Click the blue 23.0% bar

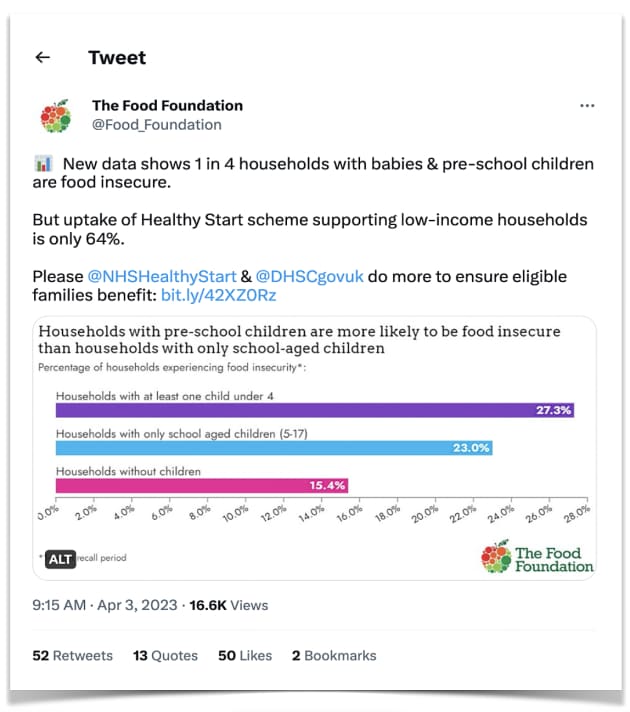point(273,448)
